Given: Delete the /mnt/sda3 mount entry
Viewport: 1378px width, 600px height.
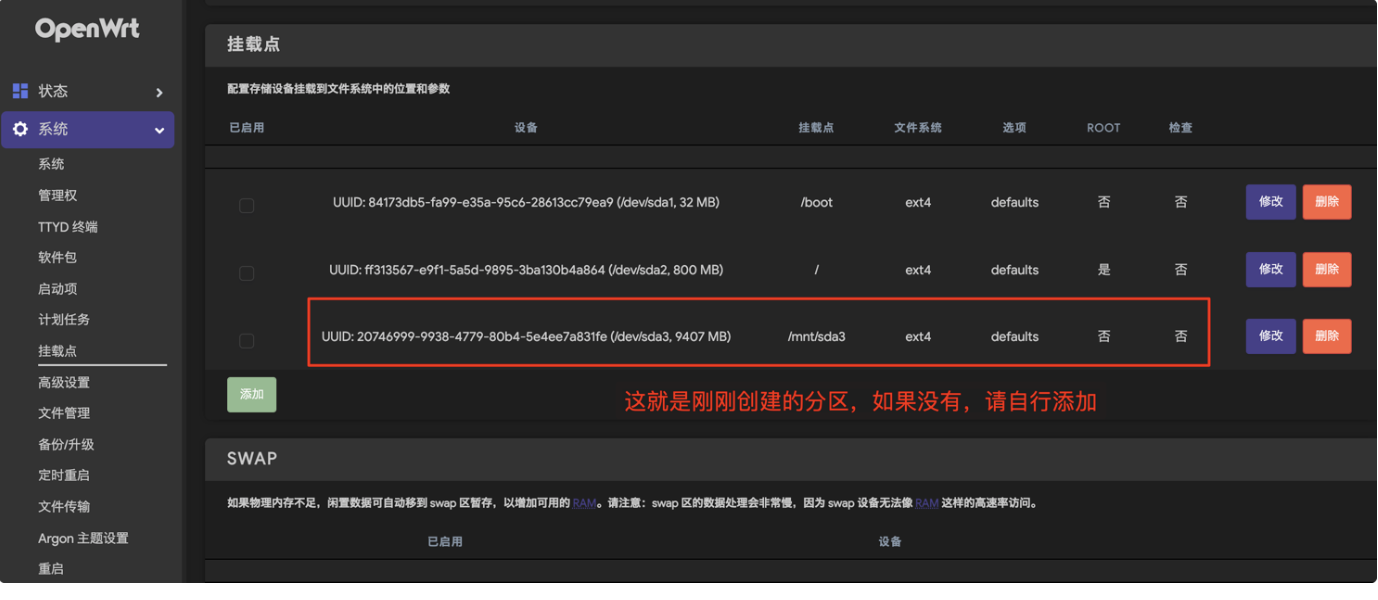Looking at the screenshot, I should [1326, 336].
